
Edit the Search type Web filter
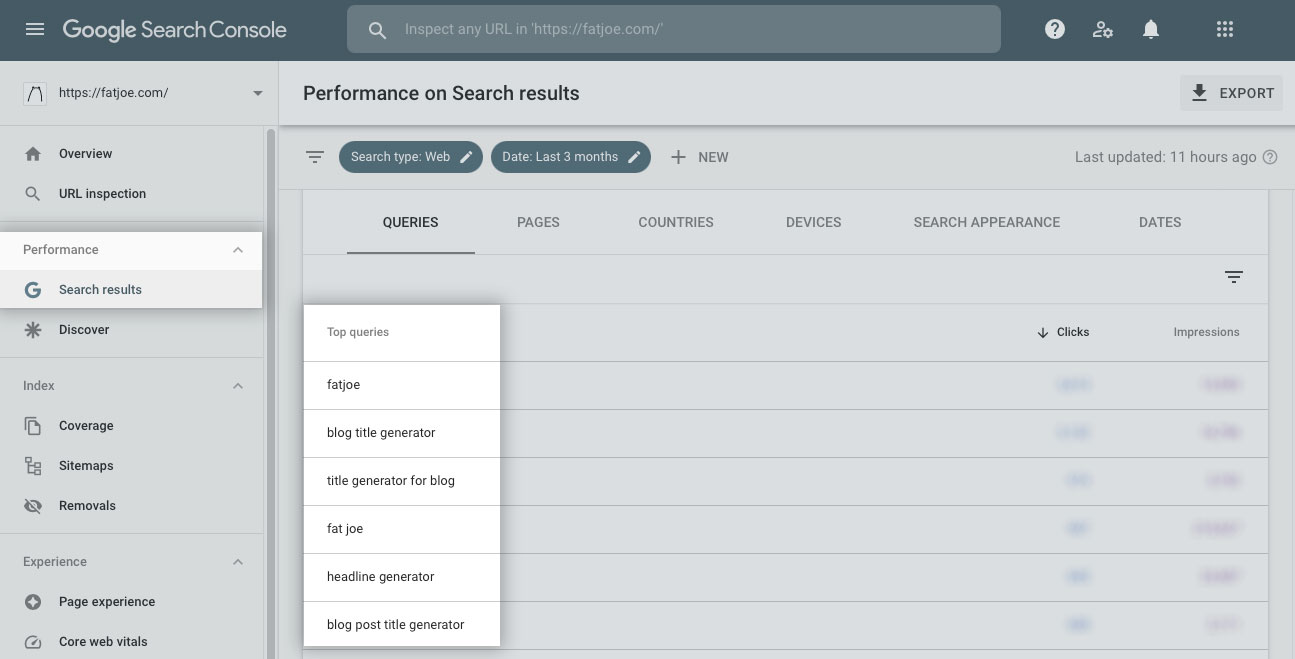[x=466, y=156]
